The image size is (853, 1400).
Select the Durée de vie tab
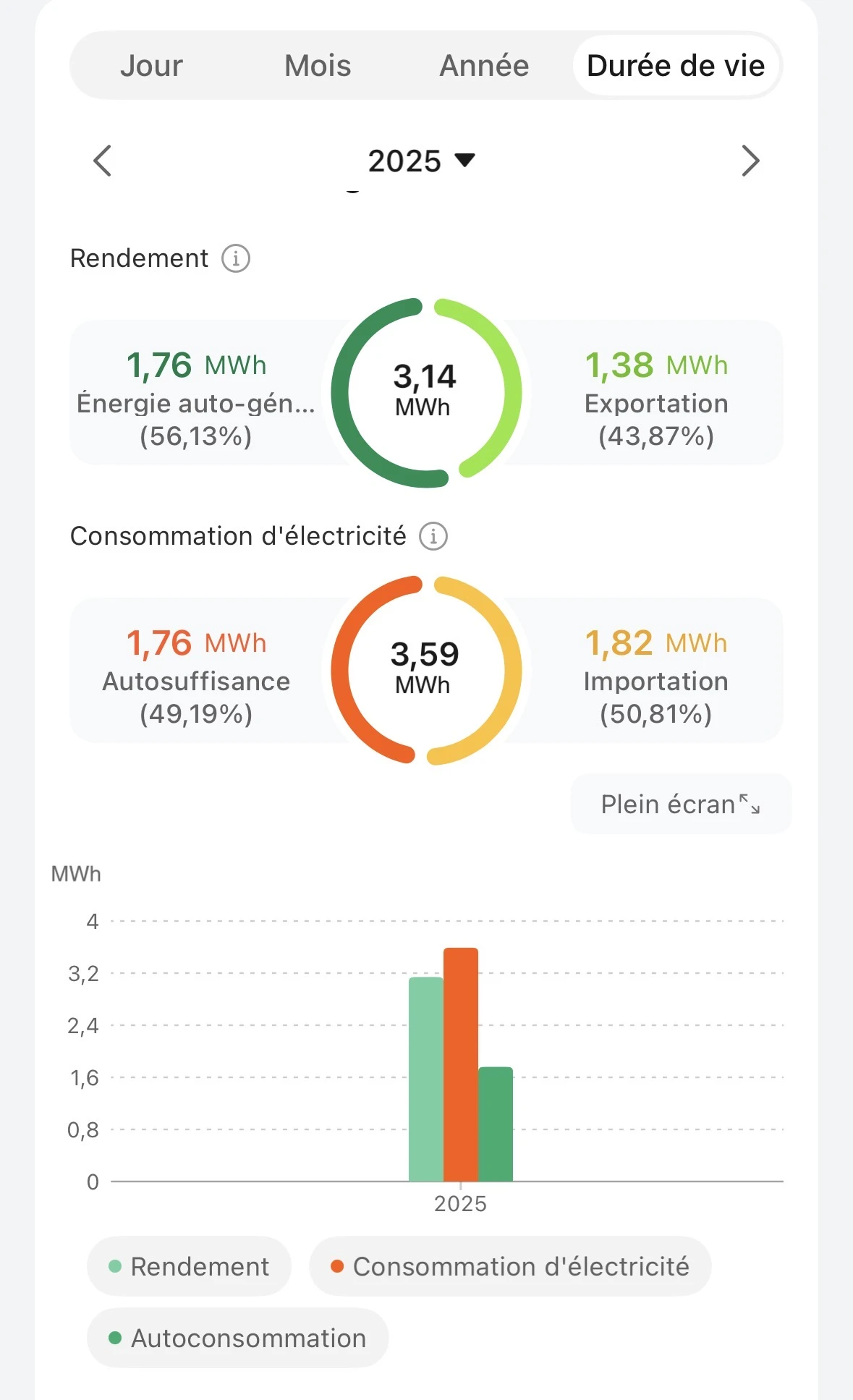(x=676, y=66)
